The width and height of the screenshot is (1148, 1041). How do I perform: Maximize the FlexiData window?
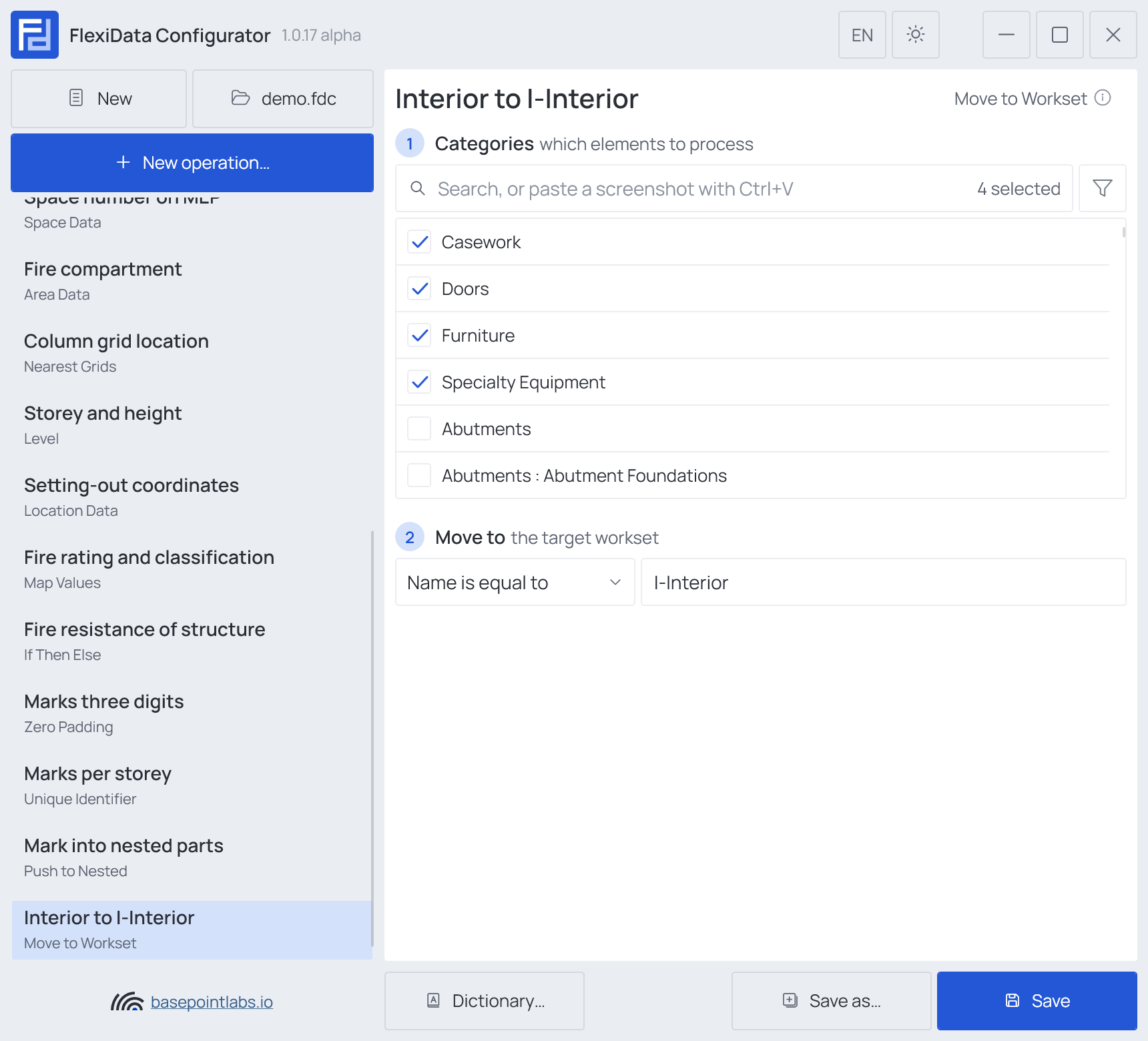pyautogui.click(x=1060, y=35)
